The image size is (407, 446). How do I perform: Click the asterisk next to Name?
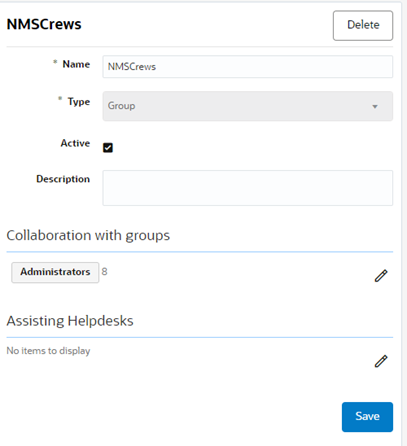tap(55, 62)
